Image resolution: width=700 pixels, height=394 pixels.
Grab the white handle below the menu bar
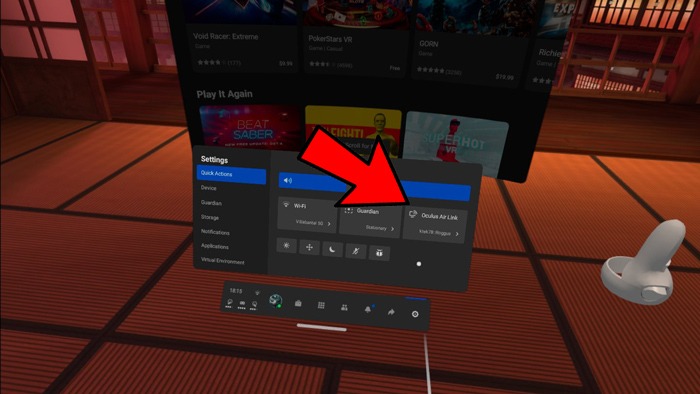point(321,328)
